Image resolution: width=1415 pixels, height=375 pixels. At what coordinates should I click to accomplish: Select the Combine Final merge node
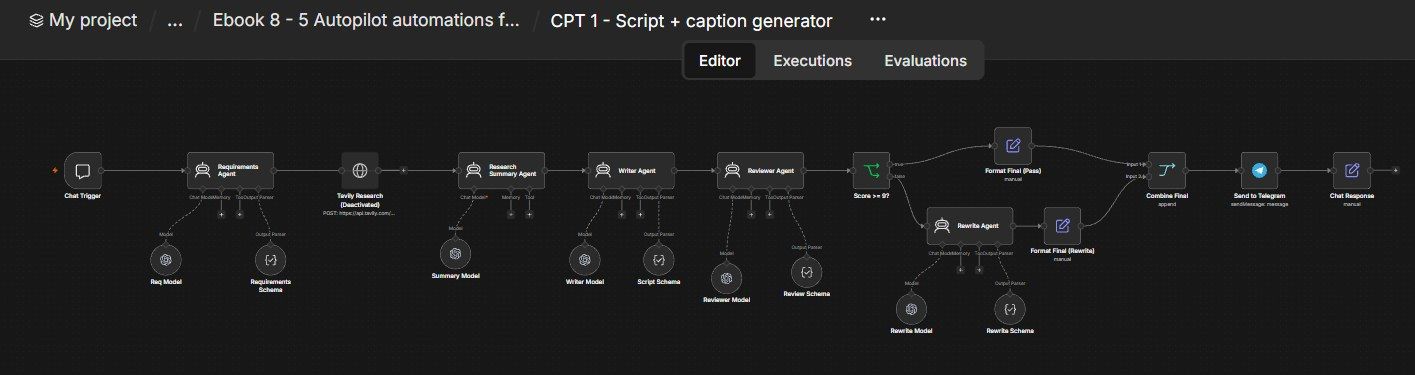coord(1166,171)
